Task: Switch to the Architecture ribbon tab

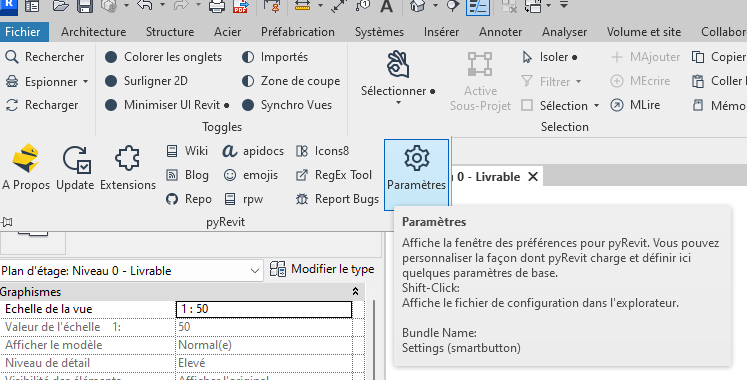Action: (x=93, y=32)
